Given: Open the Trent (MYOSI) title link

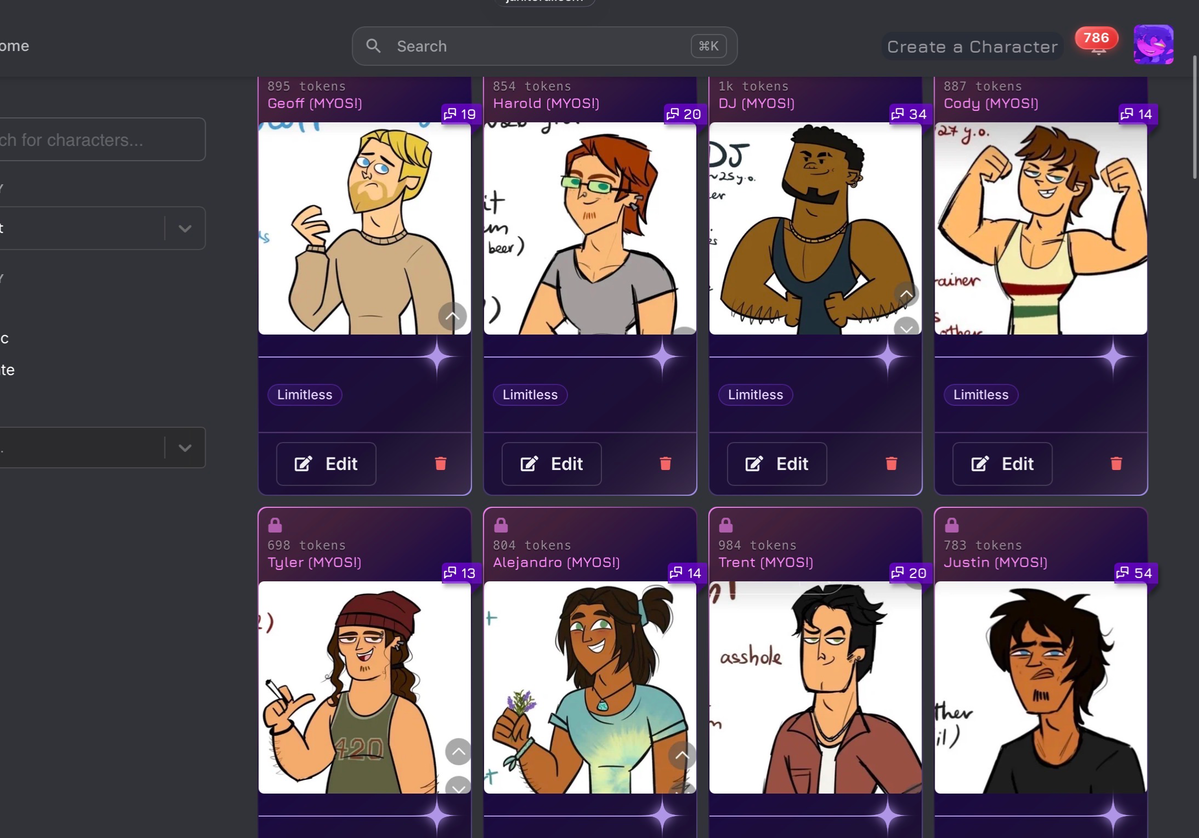Looking at the screenshot, I should [x=765, y=562].
